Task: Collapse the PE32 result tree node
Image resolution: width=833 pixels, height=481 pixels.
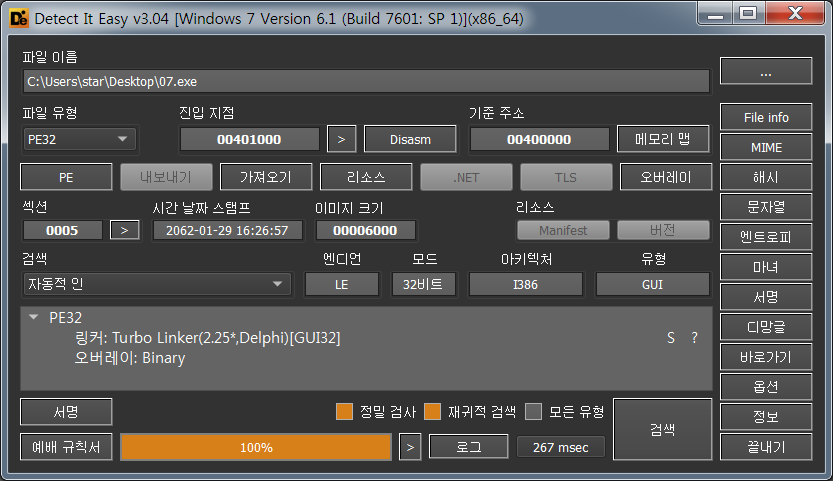Action: 33,317
